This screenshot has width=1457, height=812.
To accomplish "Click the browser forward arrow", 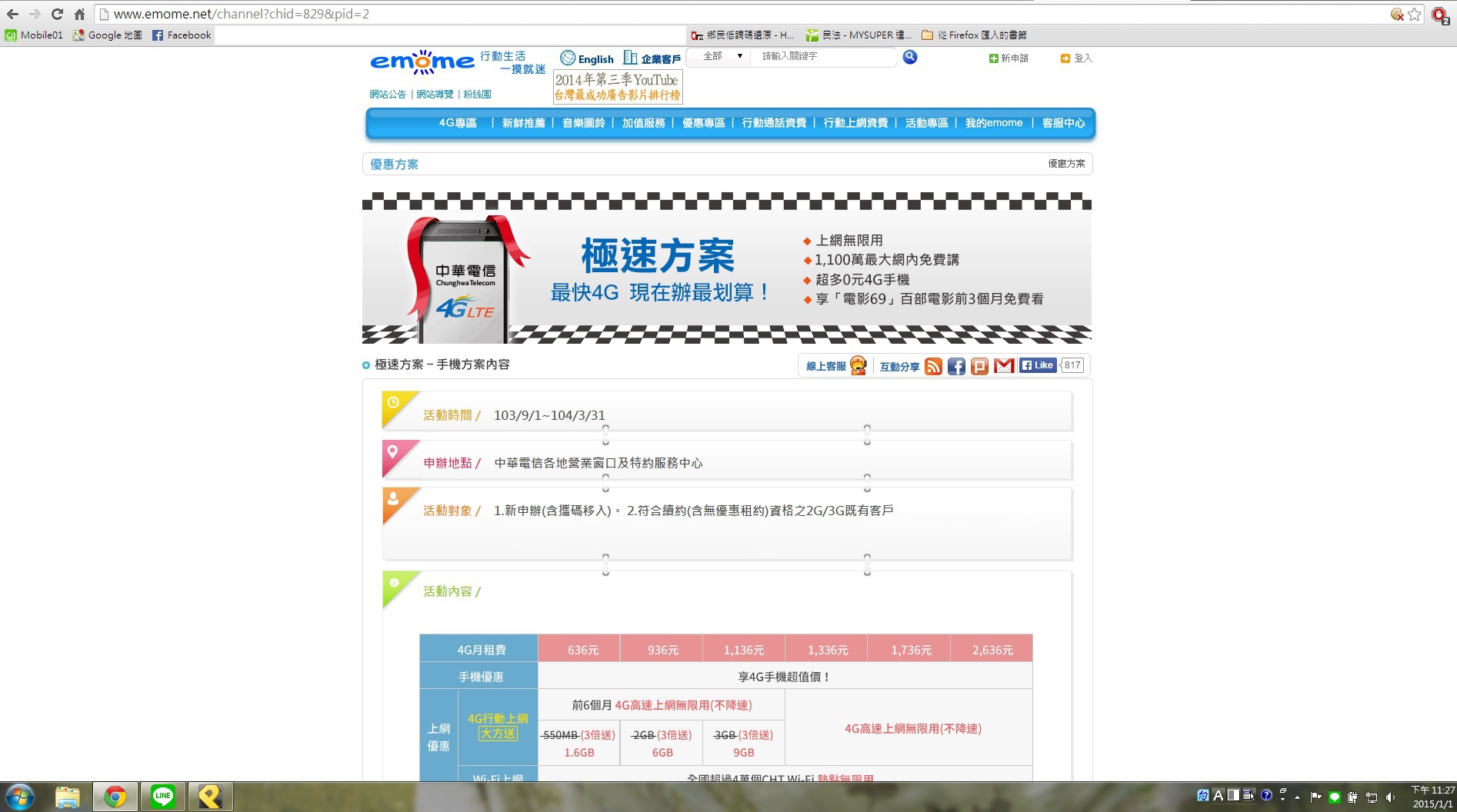I will (35, 14).
